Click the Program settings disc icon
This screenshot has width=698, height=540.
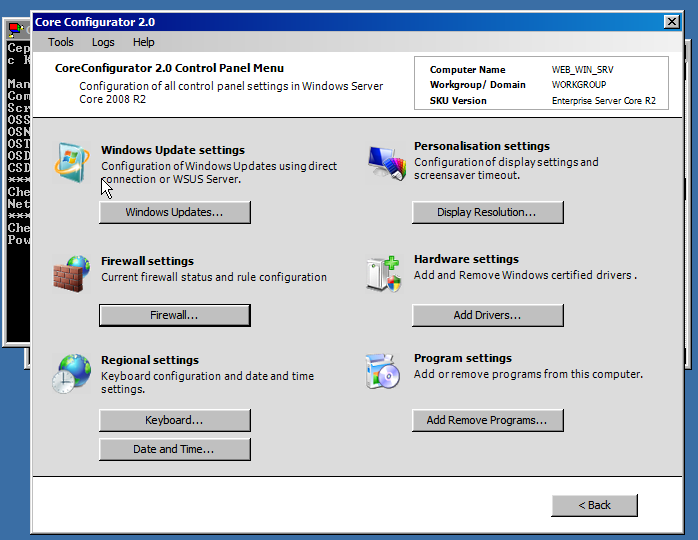(x=382, y=371)
